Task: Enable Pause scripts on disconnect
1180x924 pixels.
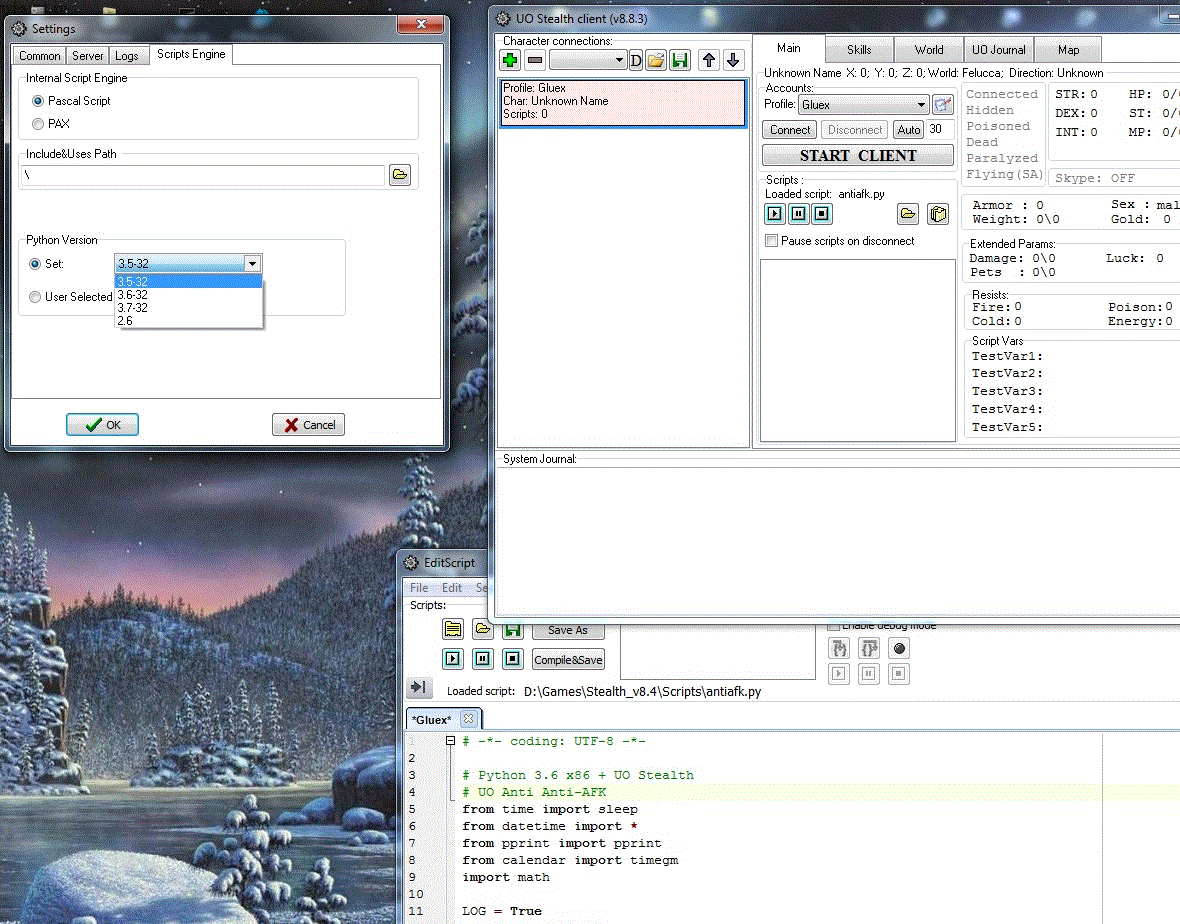Action: (771, 241)
